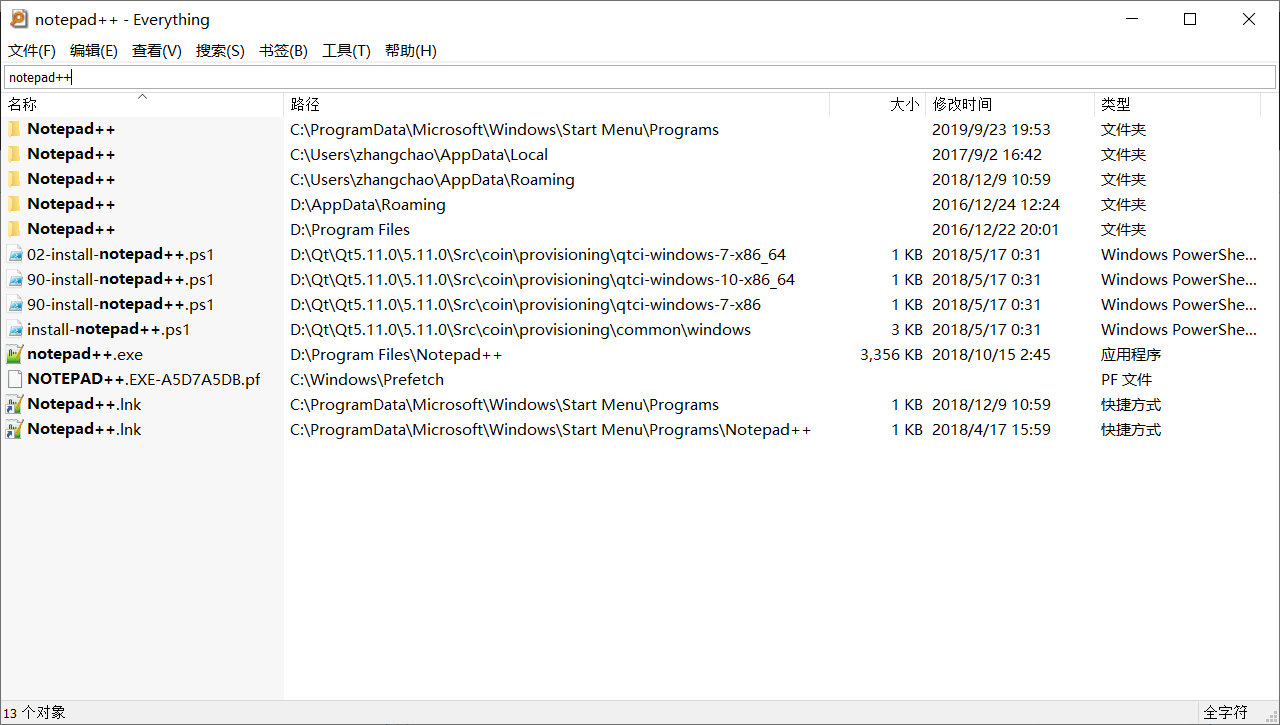Click path C:\Users\zhangchao\AppData\Local
This screenshot has width=1280, height=725.
pos(419,154)
